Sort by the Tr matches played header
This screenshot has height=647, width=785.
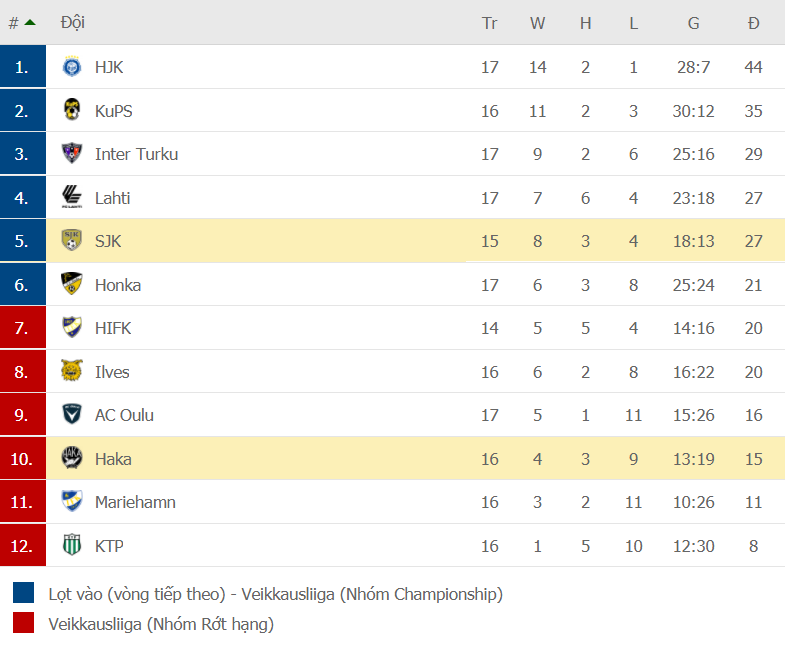[489, 23]
